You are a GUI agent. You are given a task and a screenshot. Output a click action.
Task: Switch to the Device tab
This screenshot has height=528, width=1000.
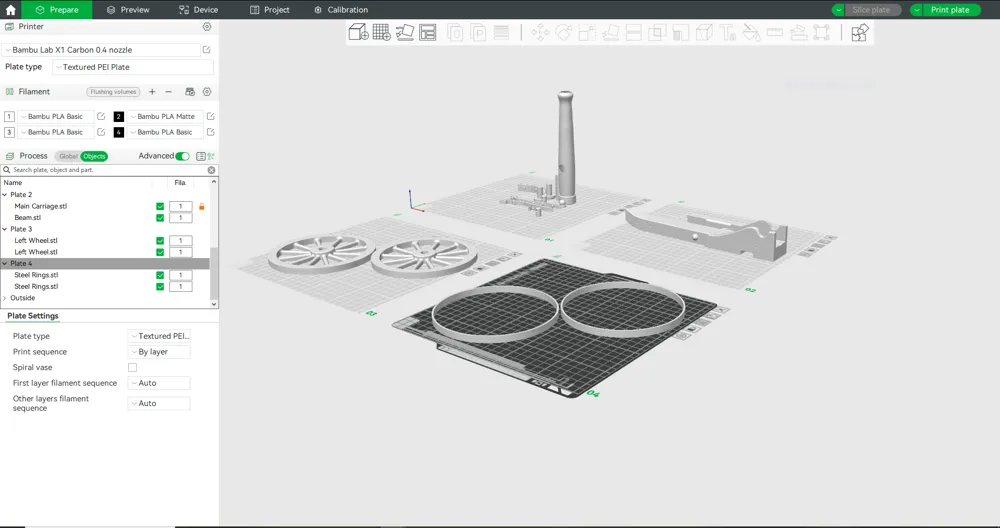(198, 10)
